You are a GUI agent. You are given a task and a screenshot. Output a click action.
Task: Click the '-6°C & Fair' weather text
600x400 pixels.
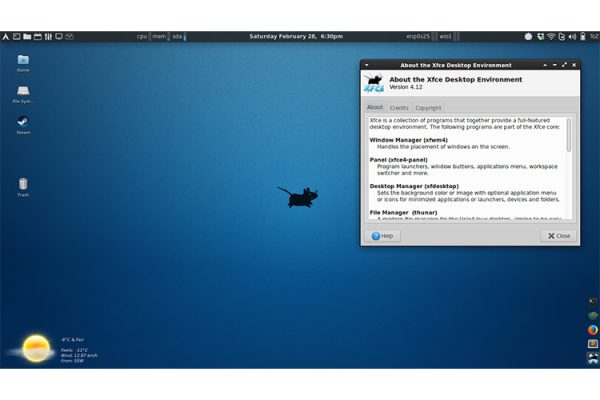(72, 340)
